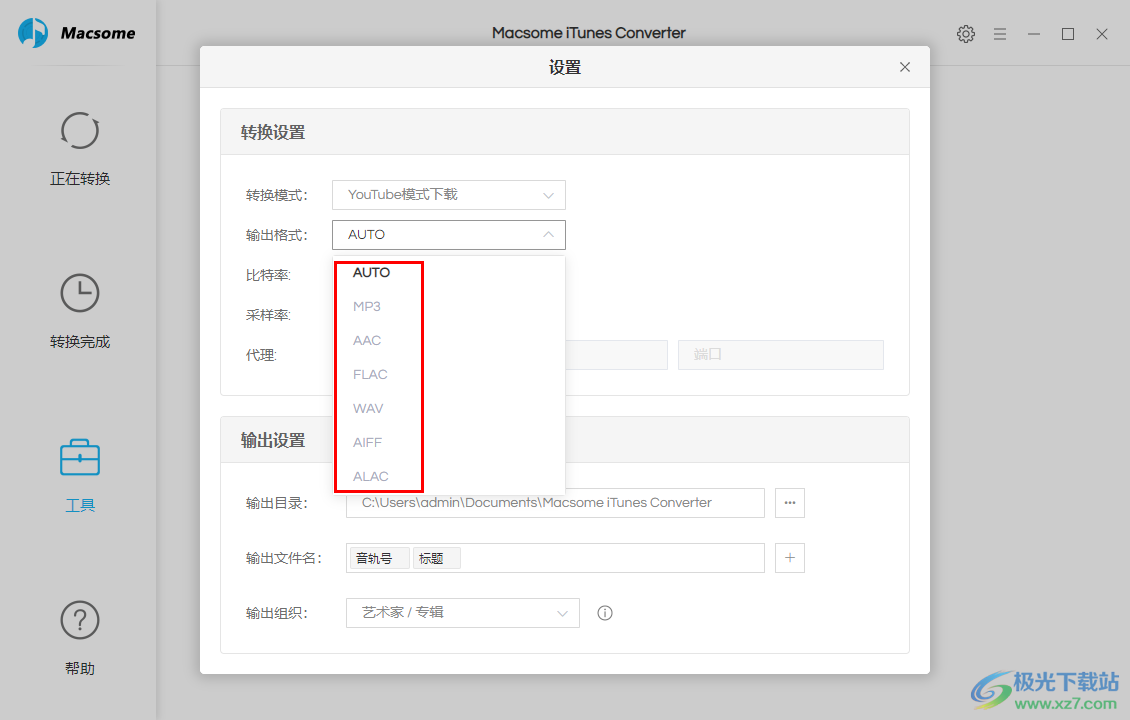The image size is (1130, 720).
Task: Open the Converting (正在转换) sidebar section
Action: 79,149
